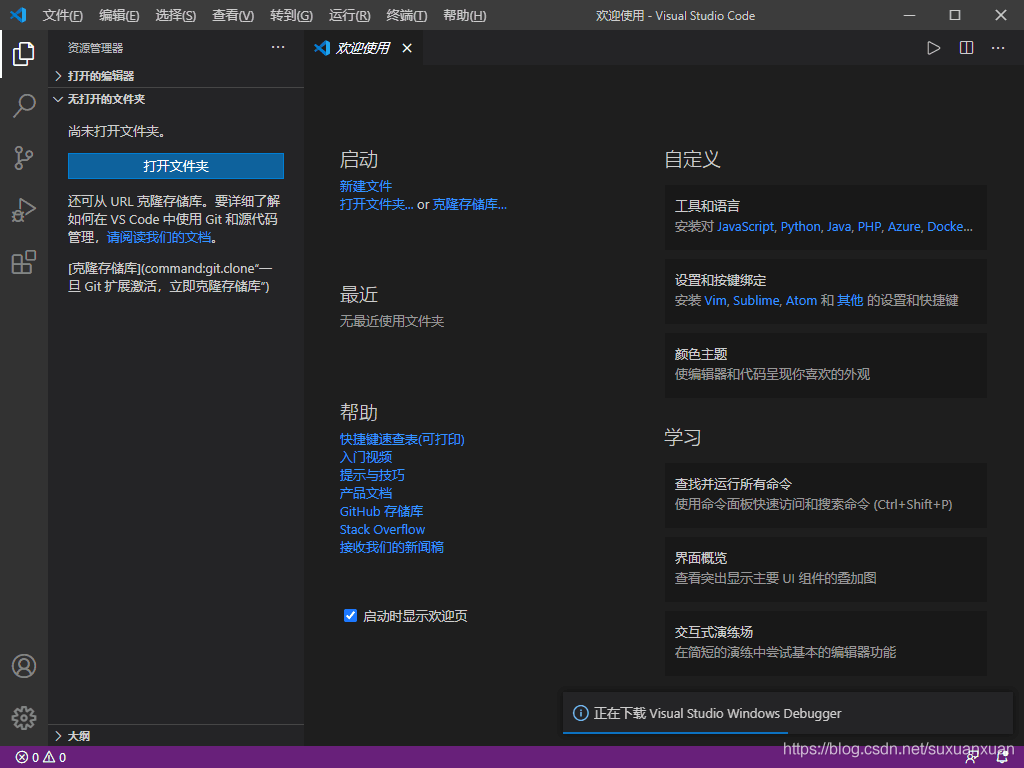Screen dimensions: 1024x768
Task: Expand the 大纲 outline section
Action: point(176,736)
